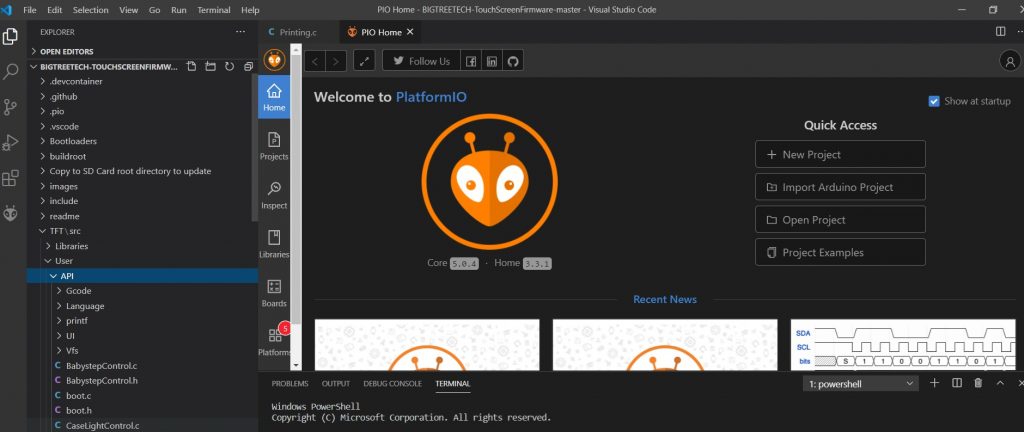Kill terminal with trash icon
The height and width of the screenshot is (432, 1024).
[978, 383]
